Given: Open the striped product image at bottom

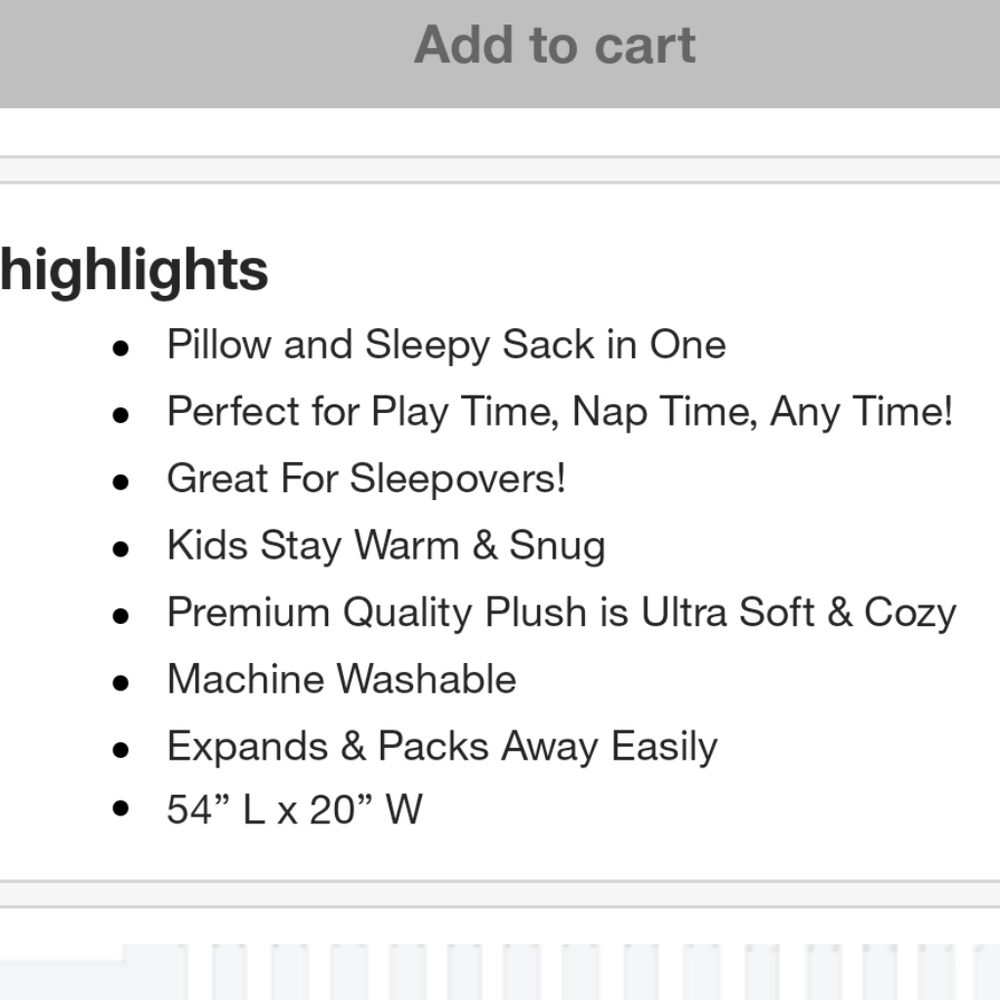Looking at the screenshot, I should (500, 972).
